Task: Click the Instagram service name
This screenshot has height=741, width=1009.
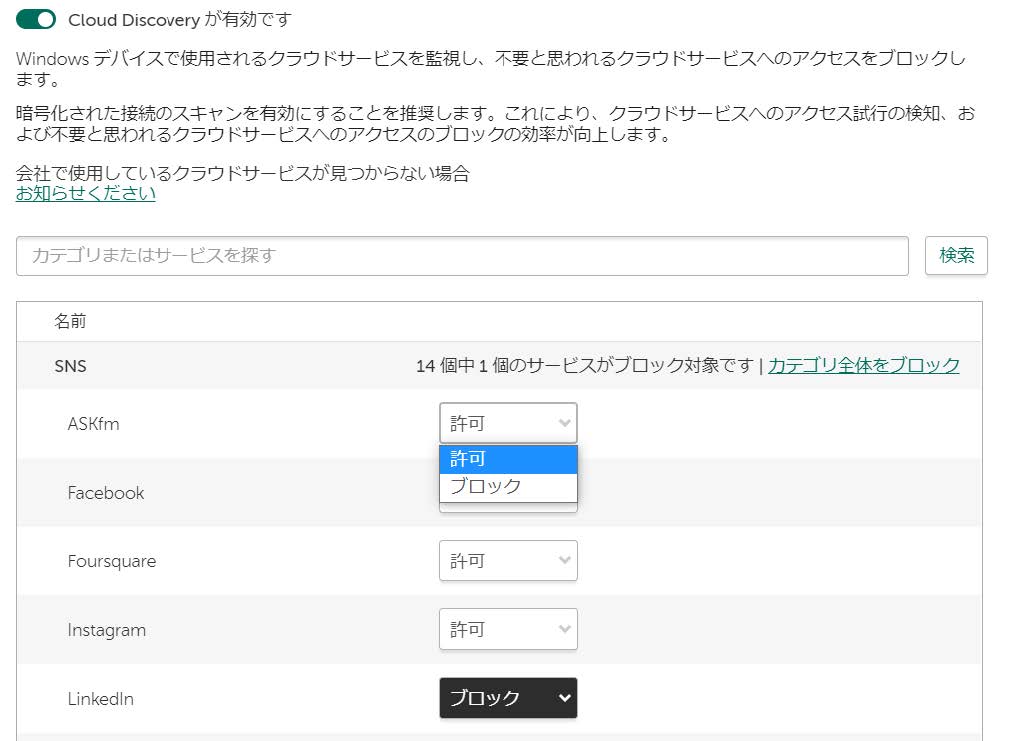Action: pos(107,630)
